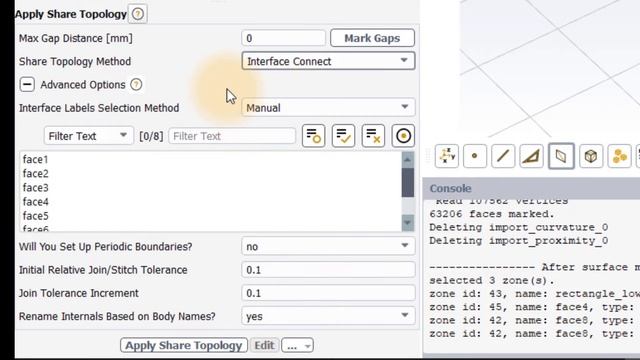Open the Interface Labels Selection Method dropdown
This screenshot has height=360, width=640.
(x=328, y=108)
